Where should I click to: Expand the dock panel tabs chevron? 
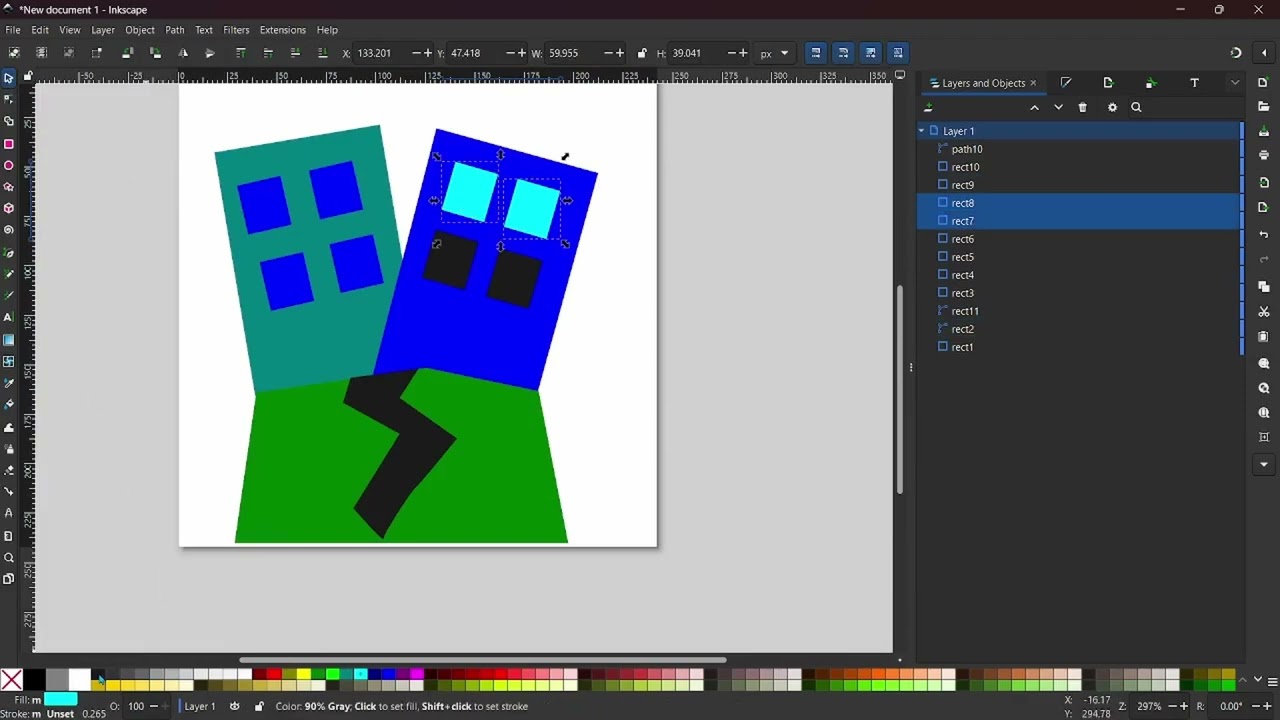click(x=1235, y=83)
